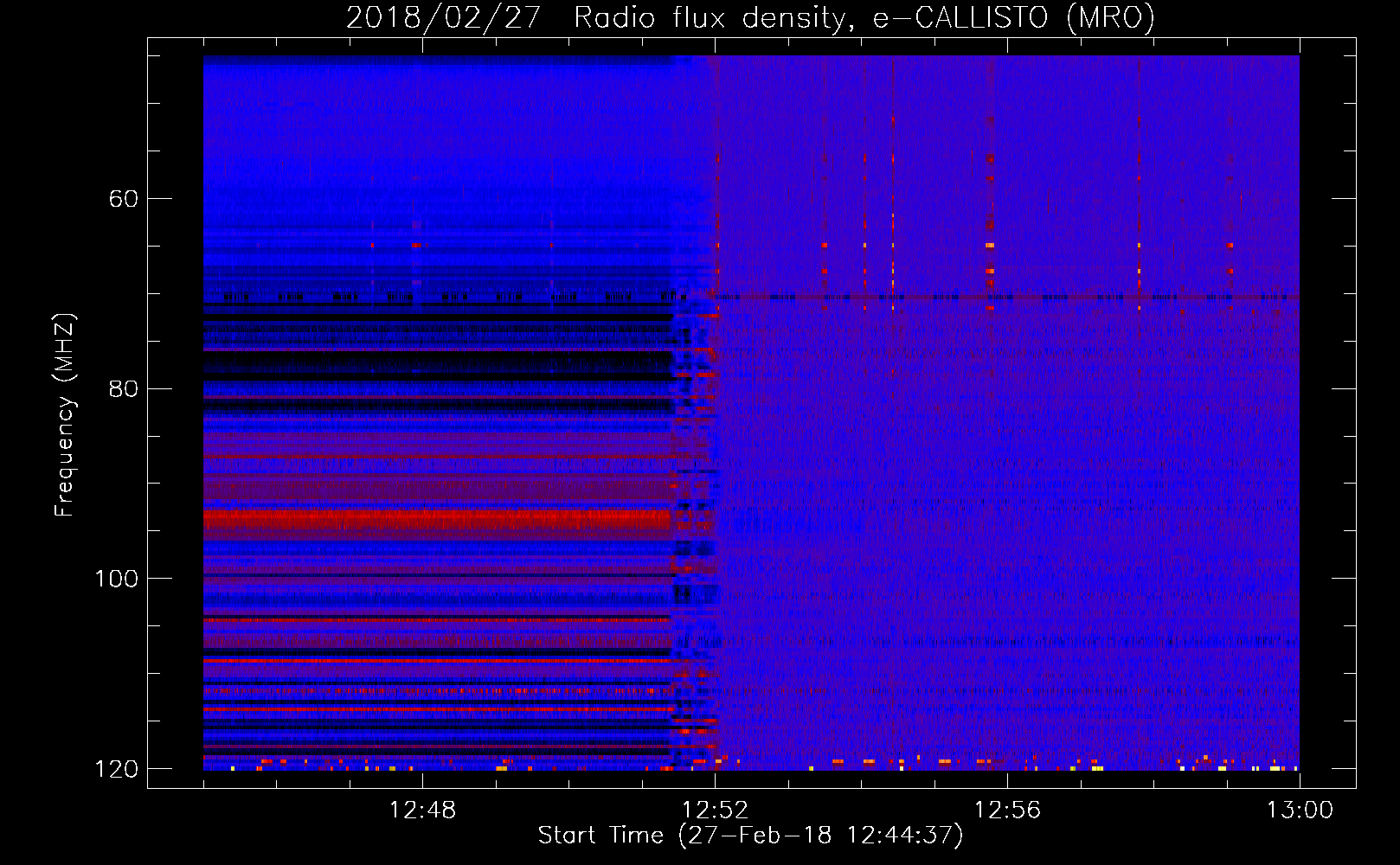1400x865 pixels.
Task: Click the 100 MHz frequency tick label
Action: pos(116,579)
